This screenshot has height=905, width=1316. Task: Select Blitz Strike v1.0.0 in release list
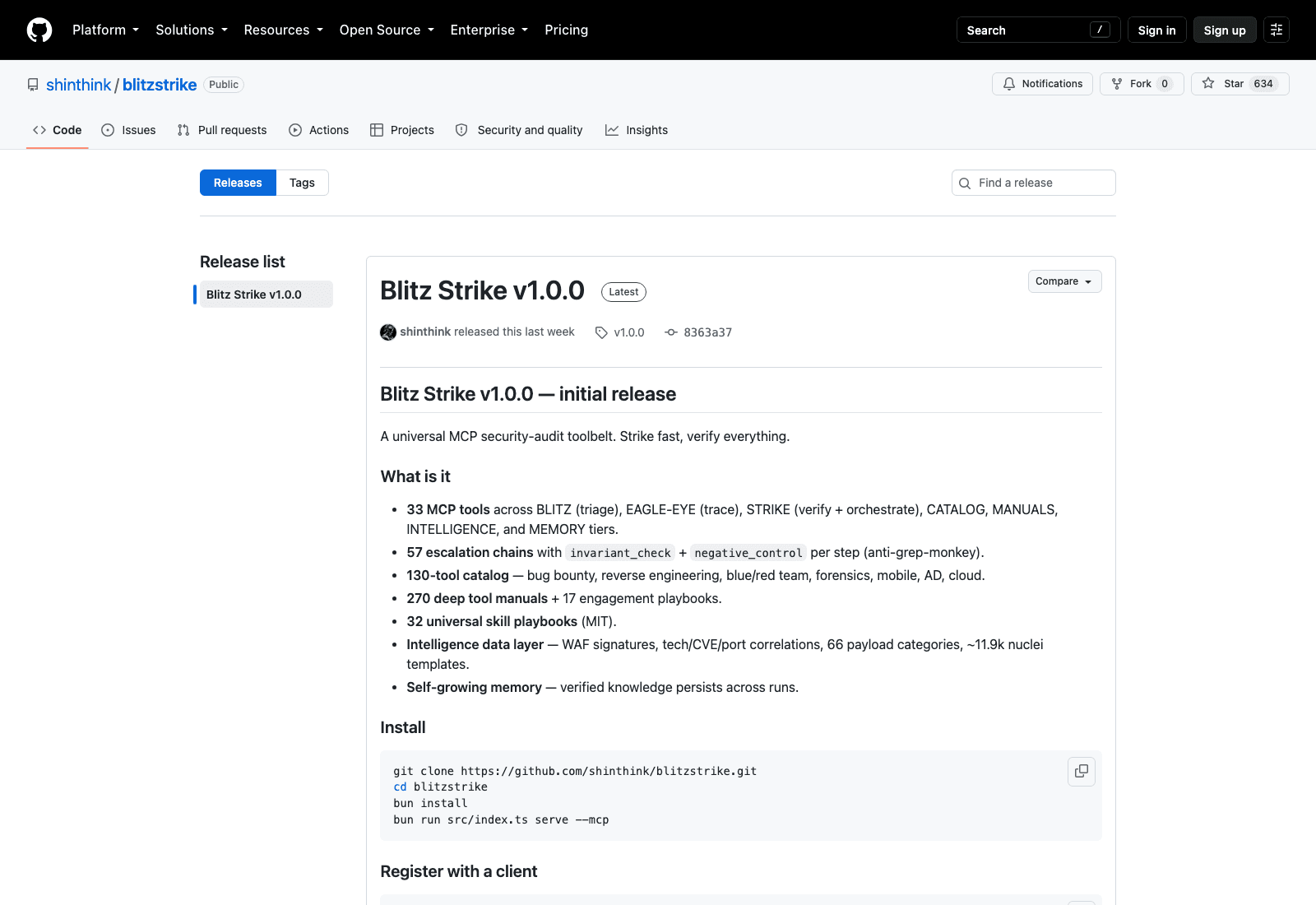(266, 295)
